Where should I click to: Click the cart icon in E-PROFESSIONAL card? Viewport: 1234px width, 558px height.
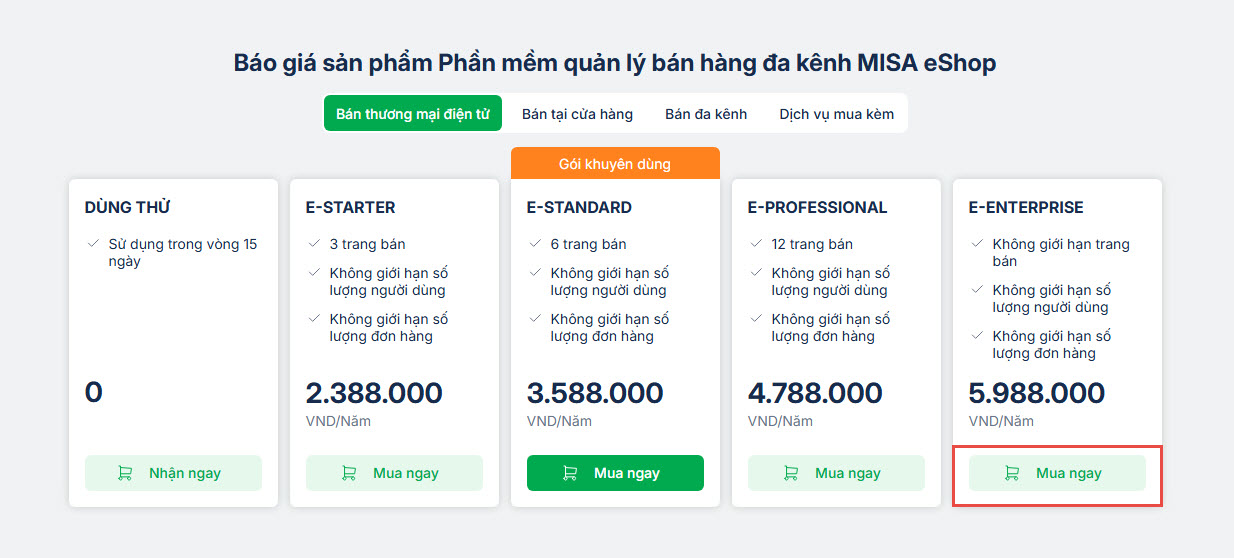(791, 473)
